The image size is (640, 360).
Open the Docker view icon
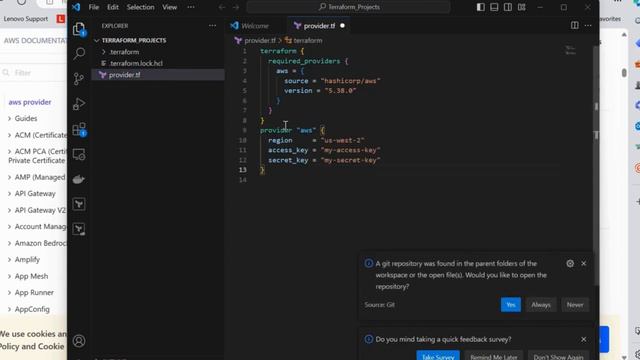pyautogui.click(x=79, y=179)
